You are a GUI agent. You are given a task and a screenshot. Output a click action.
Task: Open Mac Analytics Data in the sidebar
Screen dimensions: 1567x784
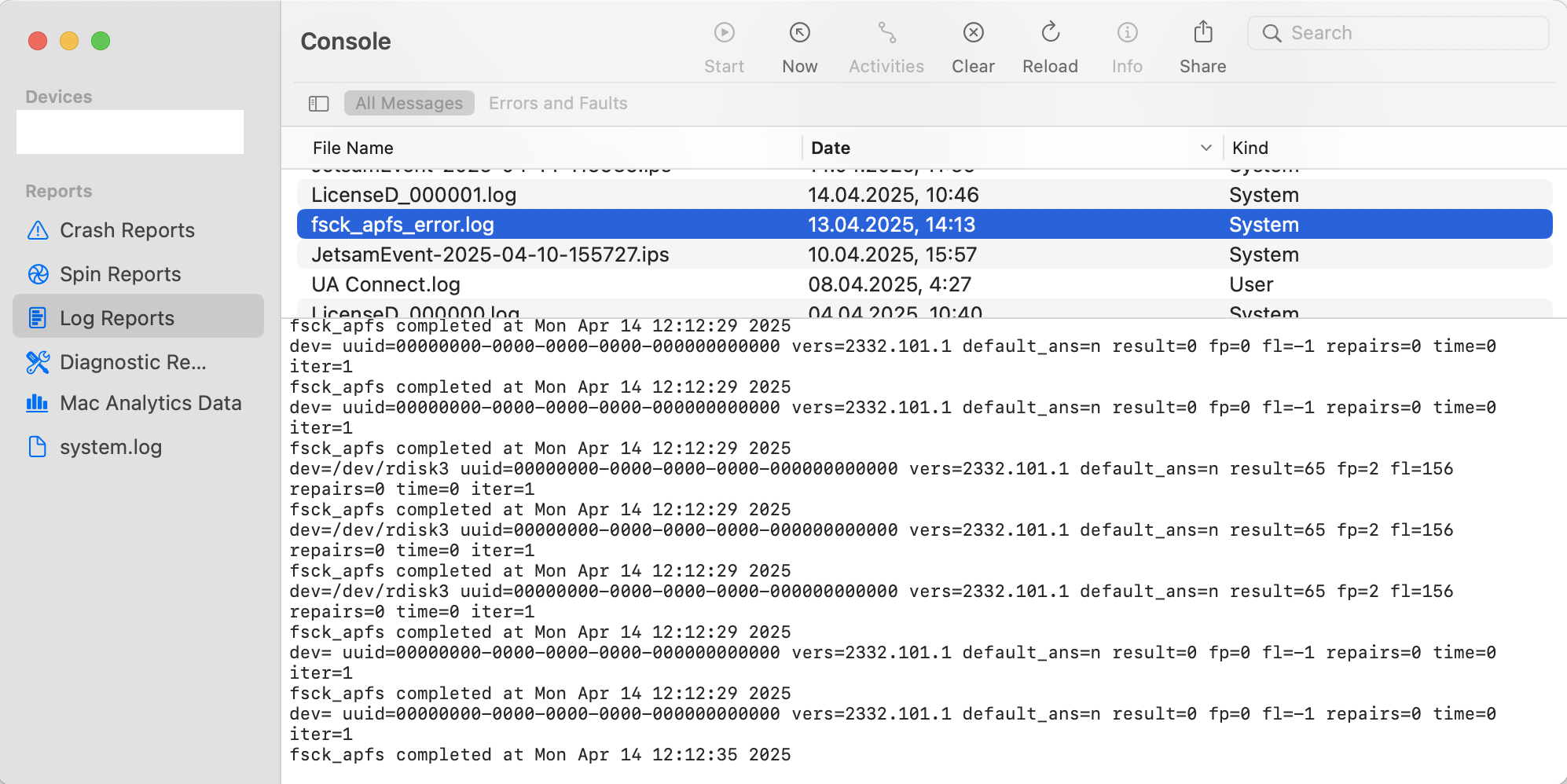point(138,403)
